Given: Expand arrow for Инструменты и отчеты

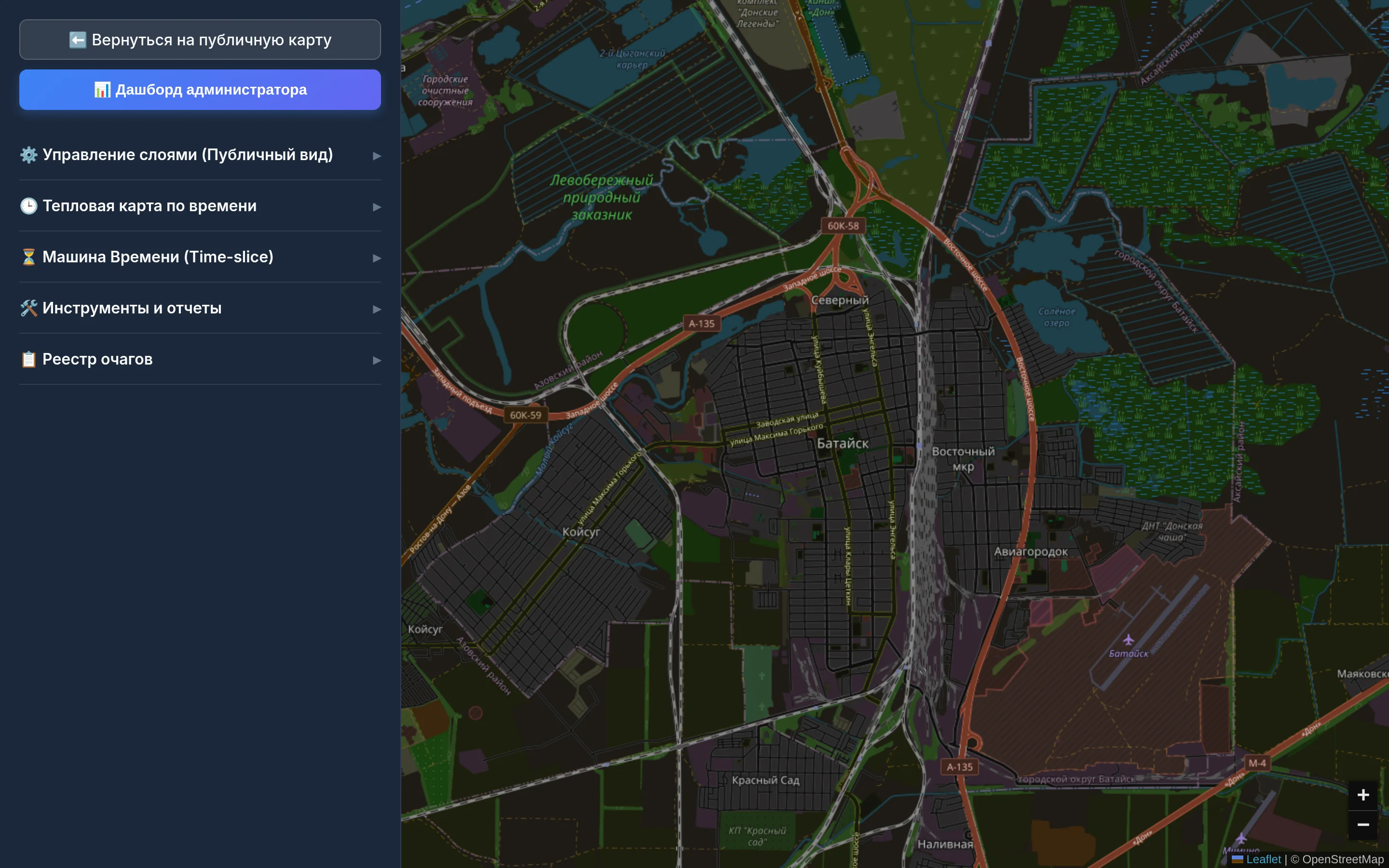Looking at the screenshot, I should click(x=377, y=309).
